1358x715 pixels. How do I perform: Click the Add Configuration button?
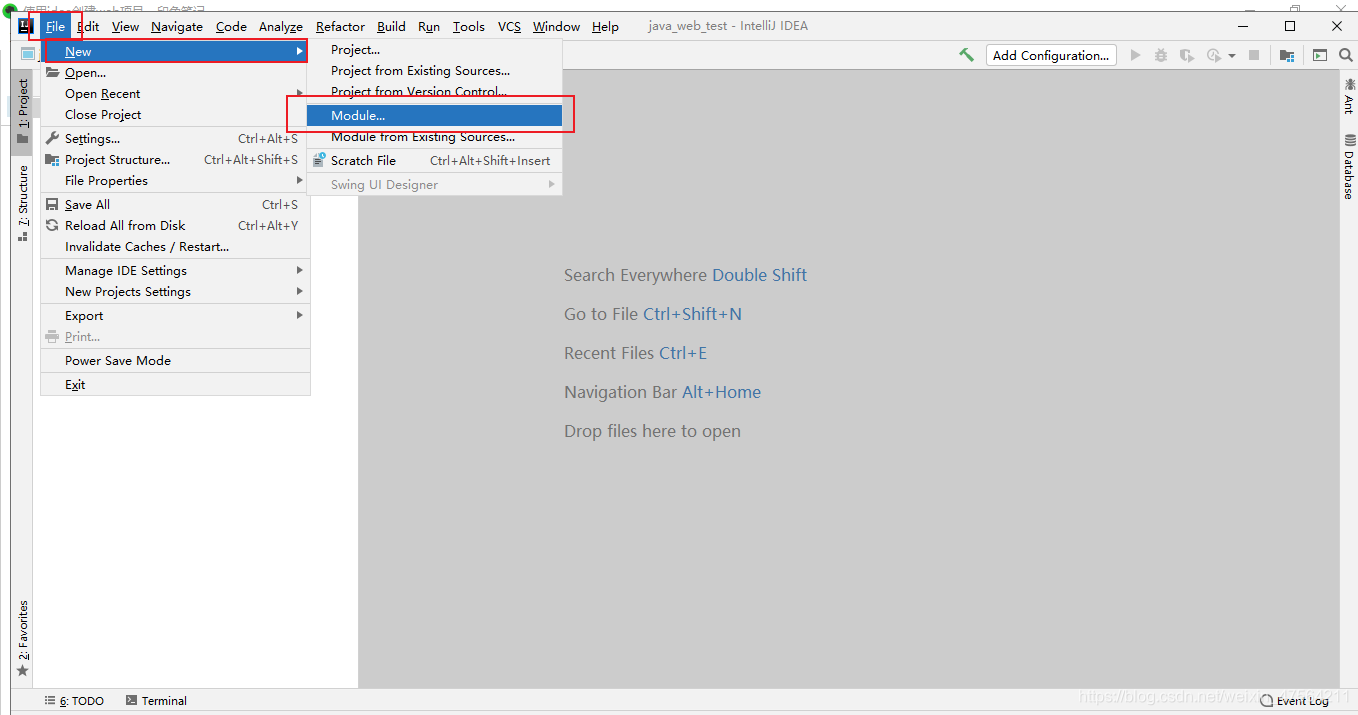tap(1051, 55)
